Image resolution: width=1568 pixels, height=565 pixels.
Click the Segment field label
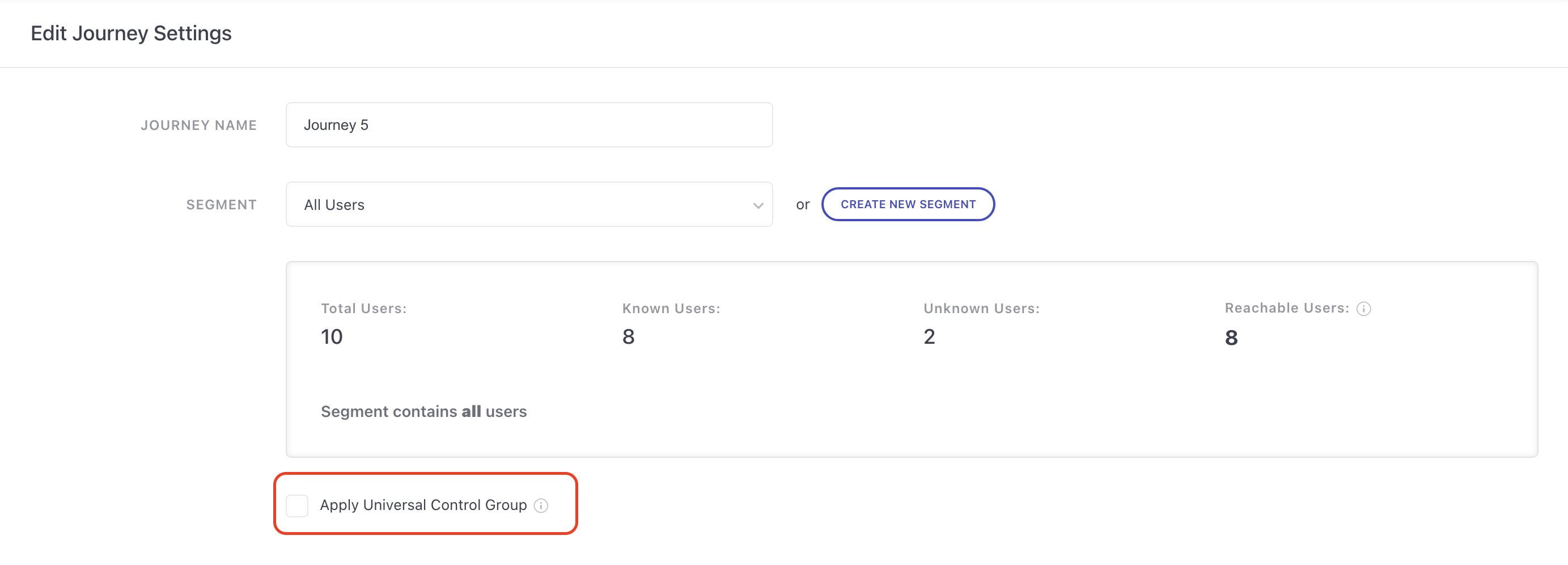click(x=221, y=205)
